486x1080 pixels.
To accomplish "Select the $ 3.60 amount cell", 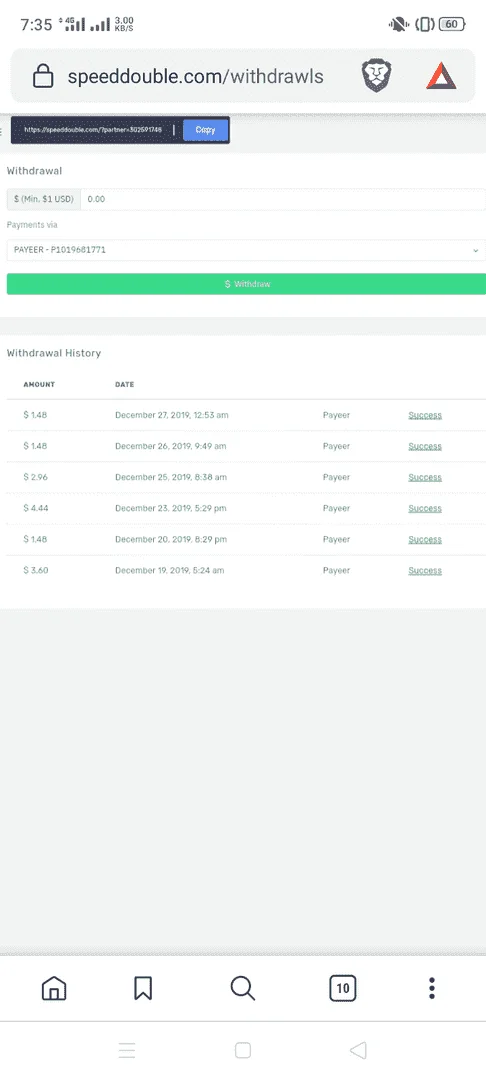I will (36, 570).
